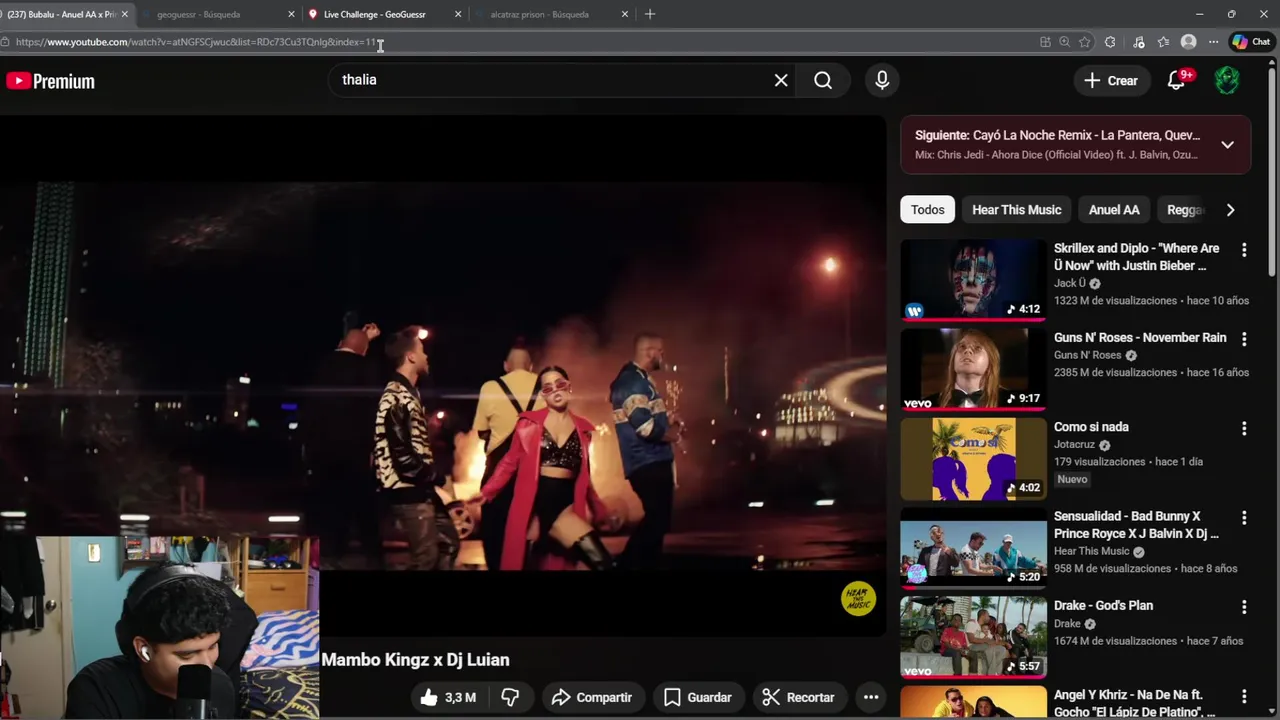Open the Copilot Chat button

[x=1251, y=42]
